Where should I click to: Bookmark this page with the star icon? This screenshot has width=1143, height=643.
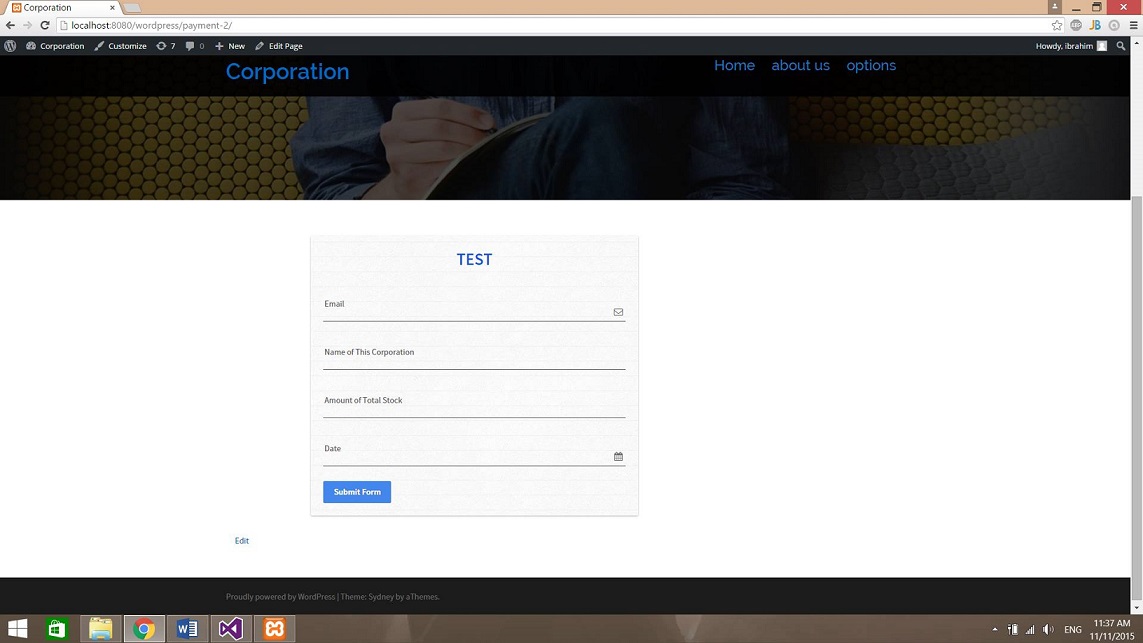[1057, 25]
